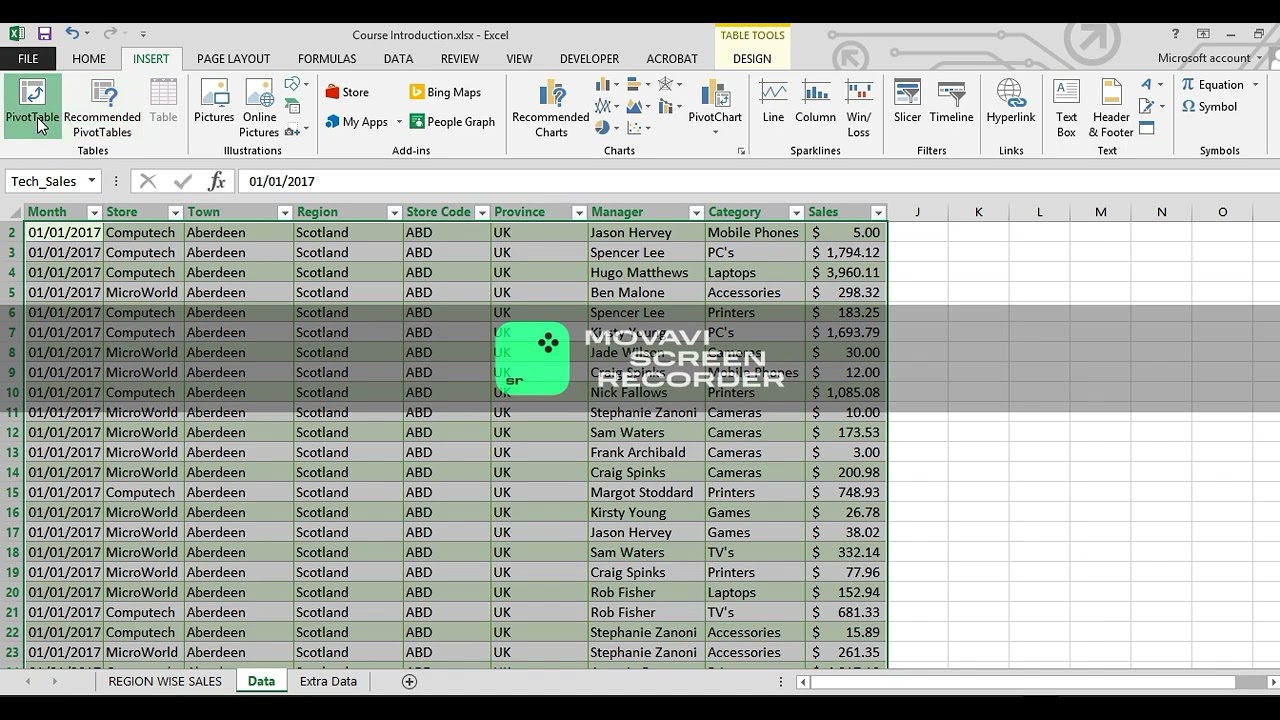Screen dimensions: 1280x720
Task: Open the Store column filter dropdown
Action: (175, 213)
